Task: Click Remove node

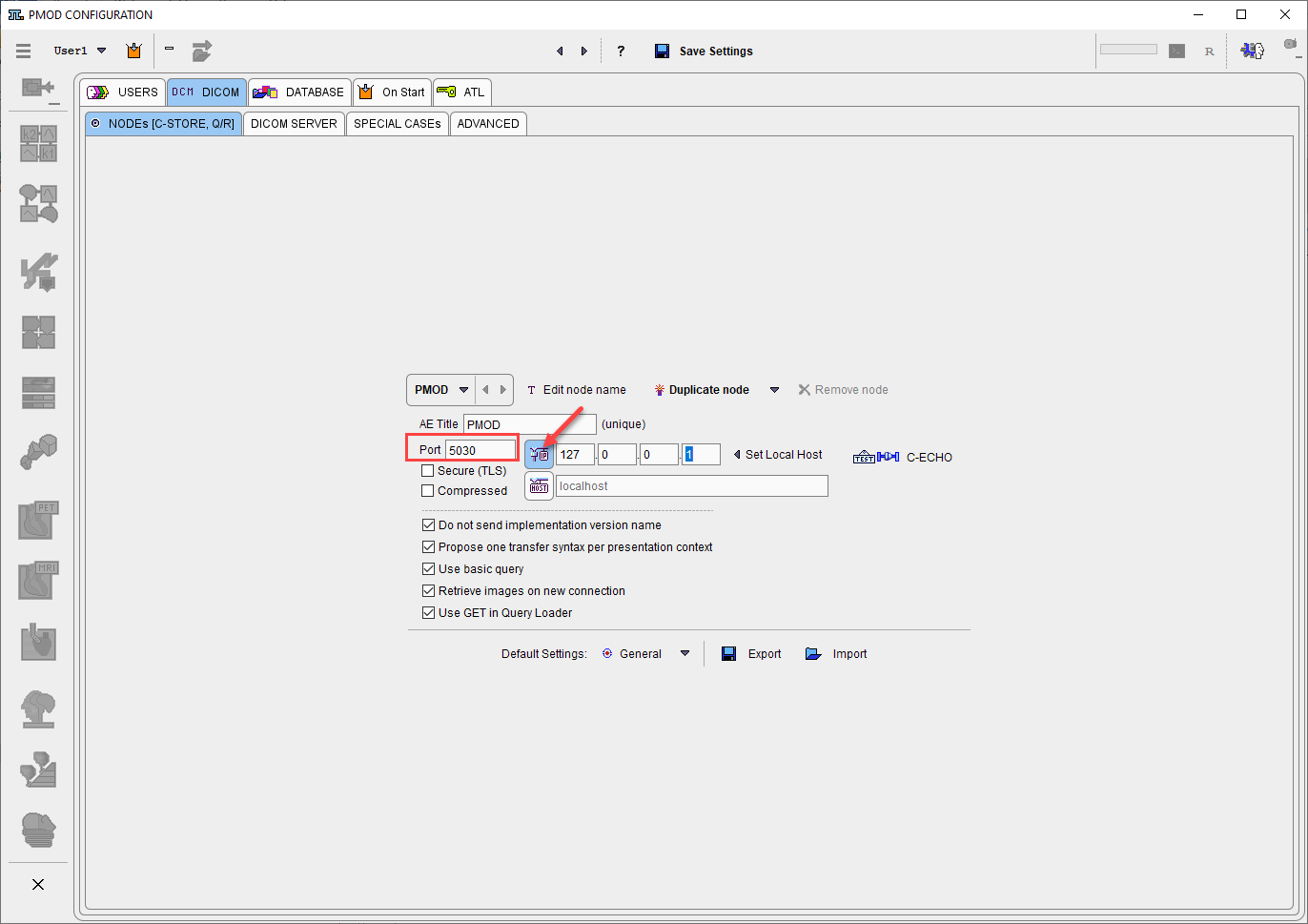Action: (x=843, y=390)
